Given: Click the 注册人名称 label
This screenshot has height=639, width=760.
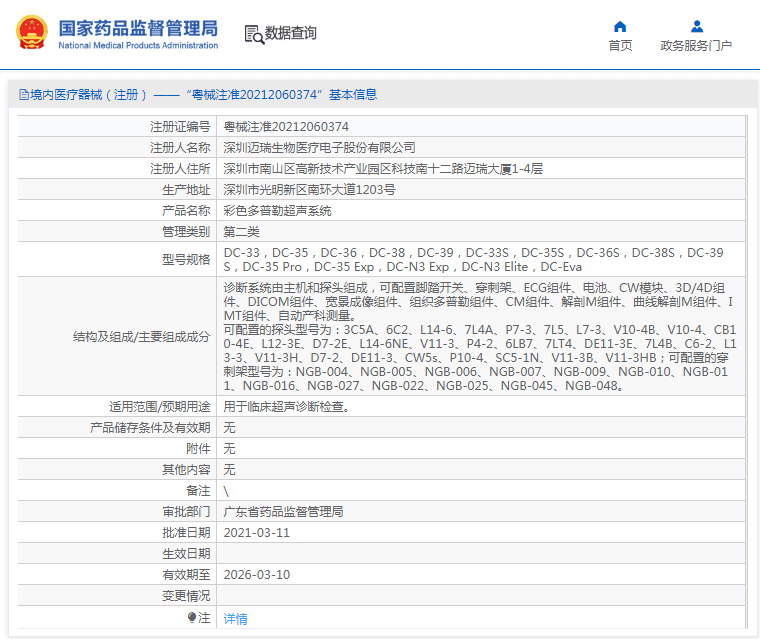Looking at the screenshot, I should (180, 147).
